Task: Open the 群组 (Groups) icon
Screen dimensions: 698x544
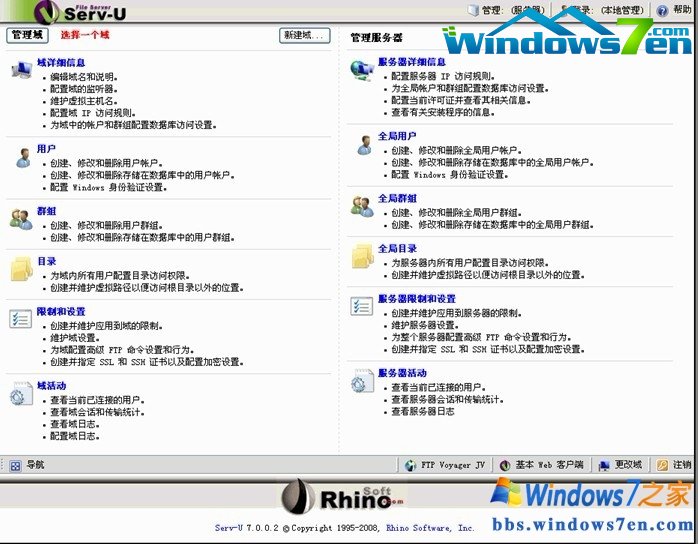Action: (x=20, y=219)
